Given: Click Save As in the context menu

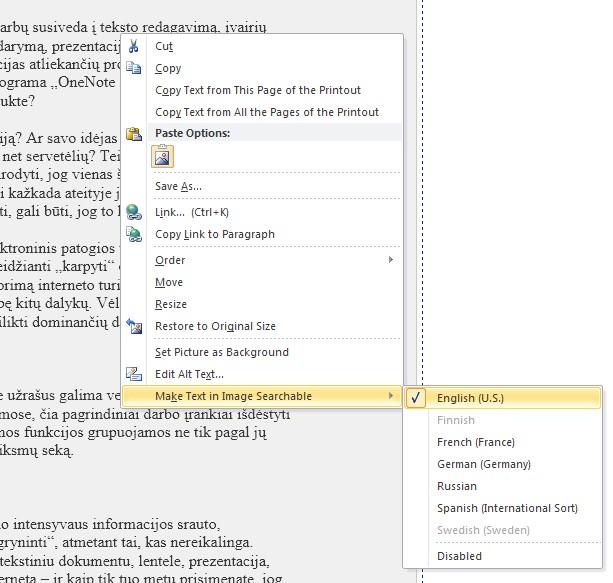Looking at the screenshot, I should [x=178, y=186].
